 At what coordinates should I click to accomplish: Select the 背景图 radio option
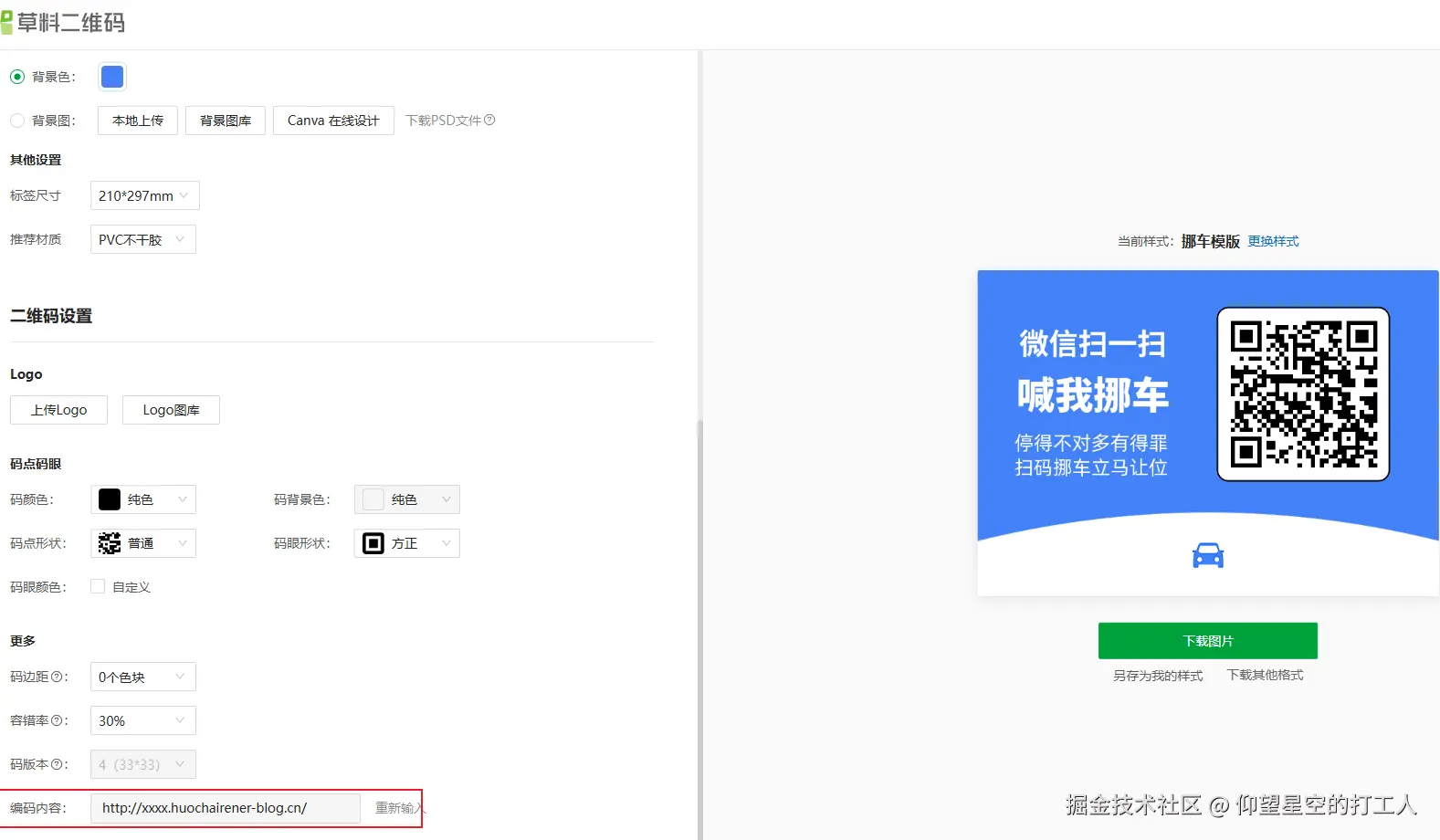(17, 121)
